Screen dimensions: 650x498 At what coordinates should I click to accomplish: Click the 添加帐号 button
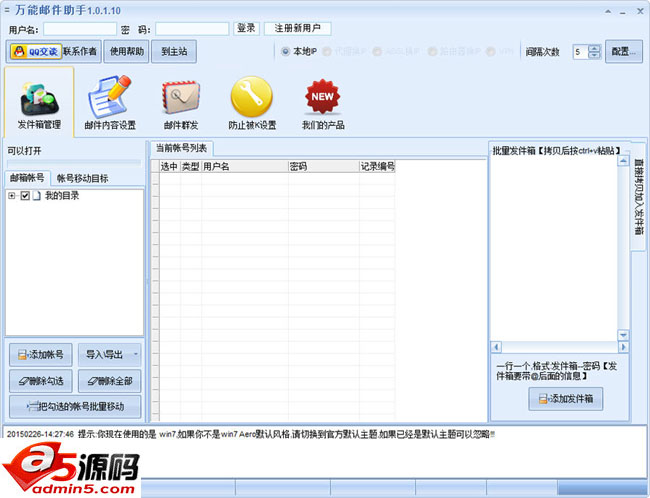pos(41,355)
